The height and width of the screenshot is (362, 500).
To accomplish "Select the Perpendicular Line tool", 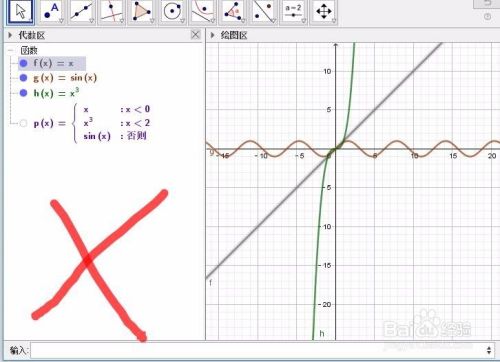I will pyautogui.click(x=112, y=11).
